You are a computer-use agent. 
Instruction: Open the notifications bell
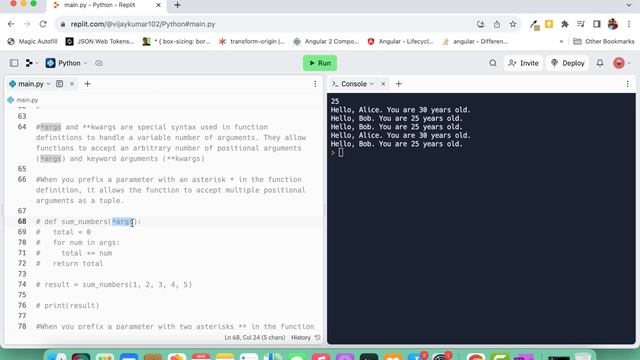[x=600, y=63]
